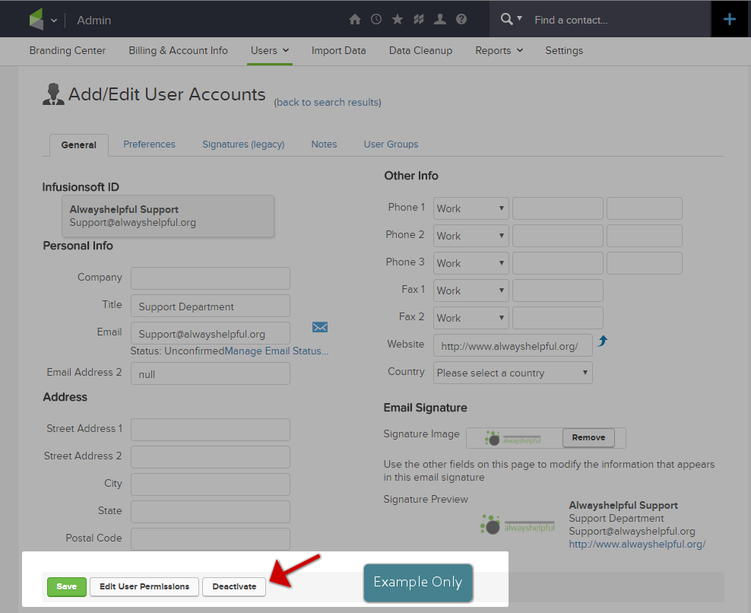Viewport: 751px width, 613px height.
Task: Open the help question mark icon
Action: (461, 19)
